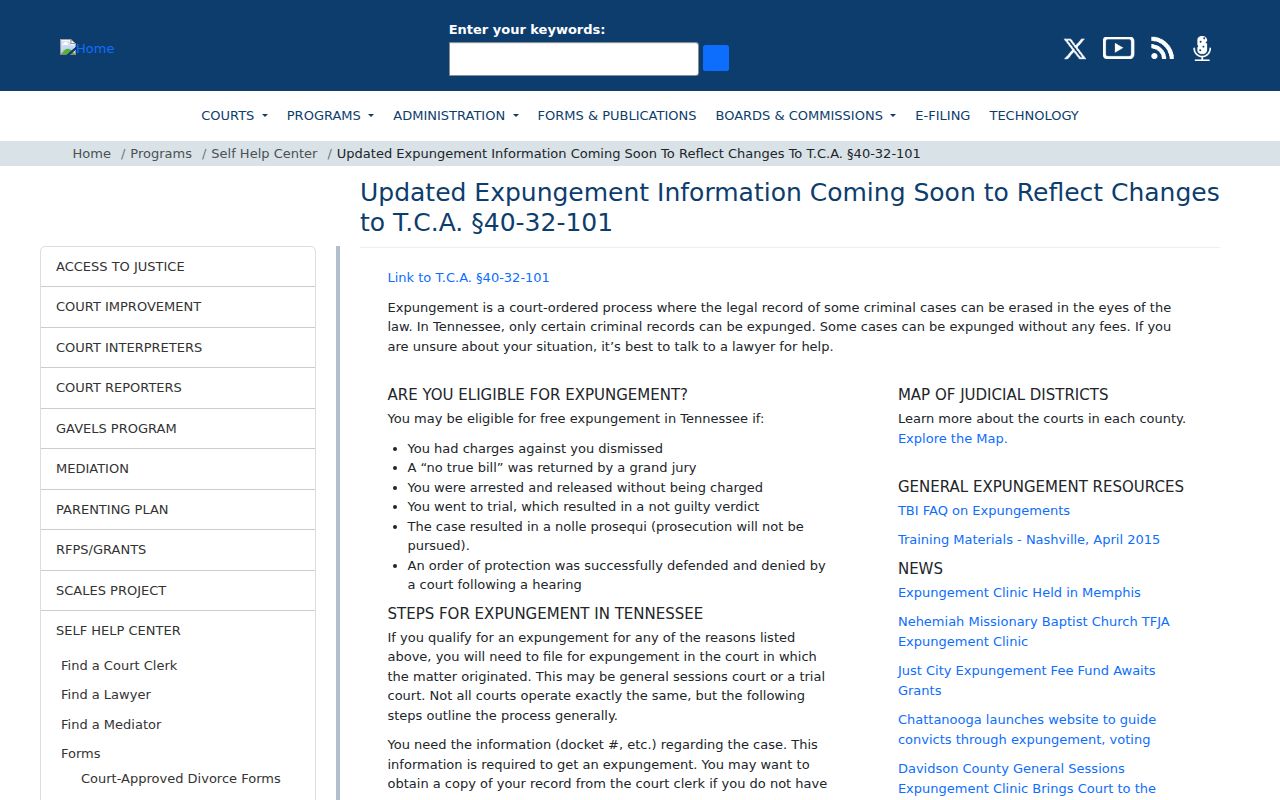Click Explore the Map link
This screenshot has width=1280, height=800.
pyautogui.click(x=953, y=438)
